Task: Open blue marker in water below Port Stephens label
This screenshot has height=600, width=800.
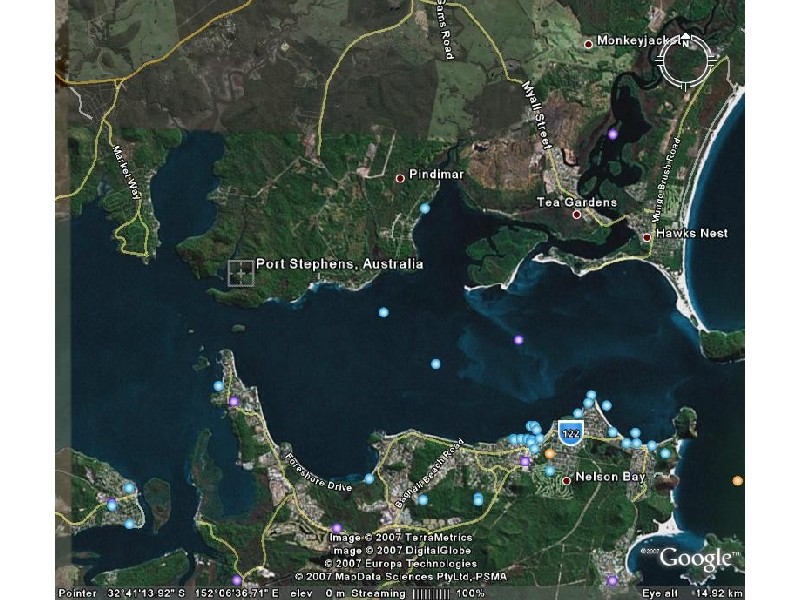Action: coord(384,312)
